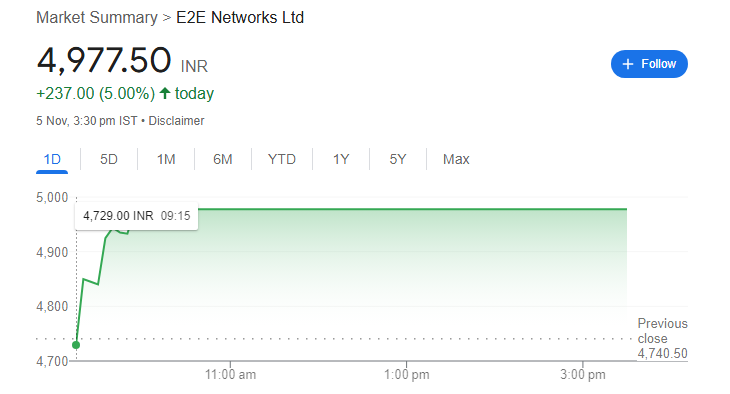Open the Max range tab

(x=456, y=159)
